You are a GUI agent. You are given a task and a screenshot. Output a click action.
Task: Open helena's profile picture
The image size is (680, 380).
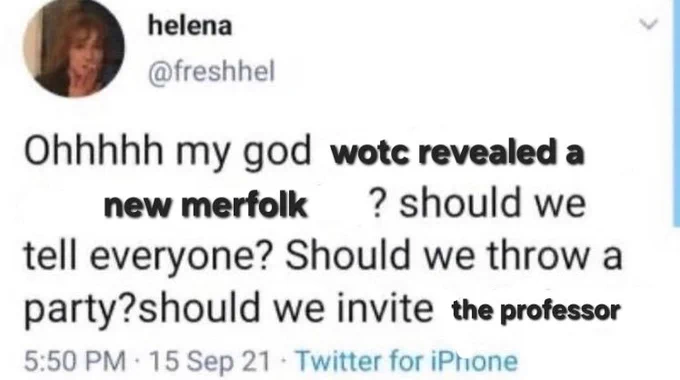click(74, 47)
